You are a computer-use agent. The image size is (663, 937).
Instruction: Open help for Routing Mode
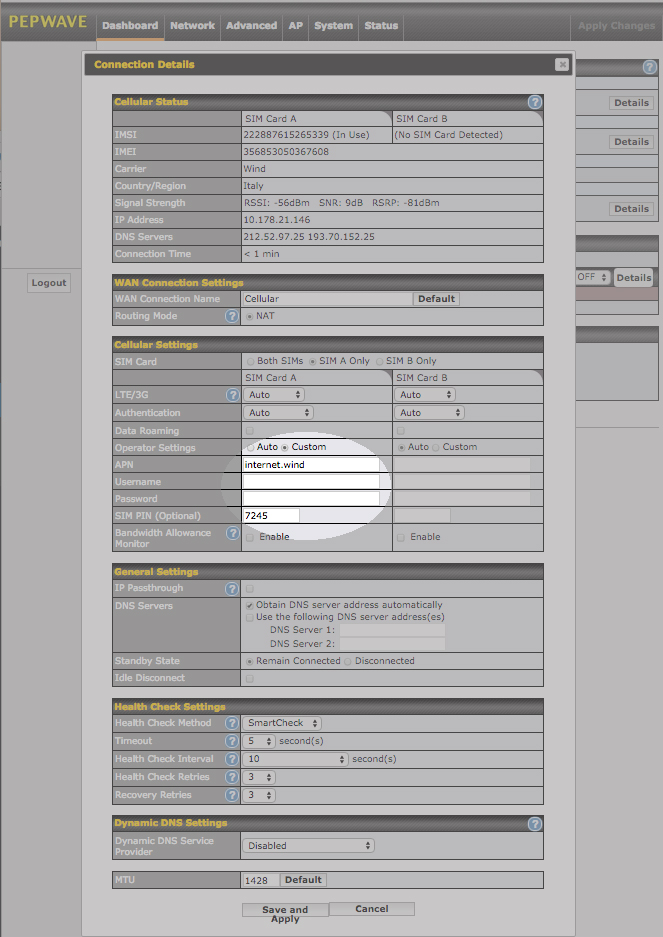point(232,316)
